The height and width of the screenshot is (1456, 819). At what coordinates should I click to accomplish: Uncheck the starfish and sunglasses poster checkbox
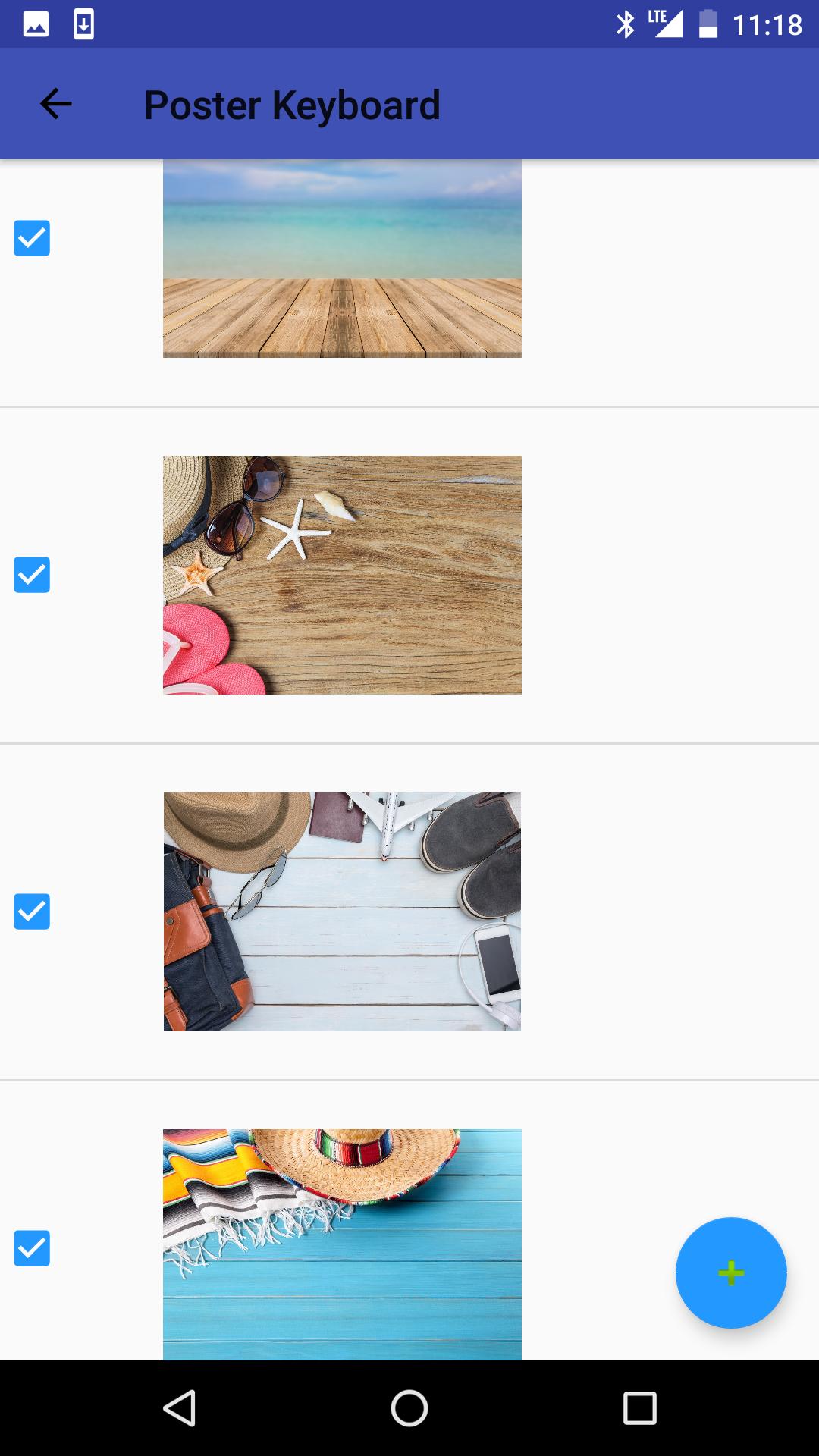pyautogui.click(x=32, y=575)
